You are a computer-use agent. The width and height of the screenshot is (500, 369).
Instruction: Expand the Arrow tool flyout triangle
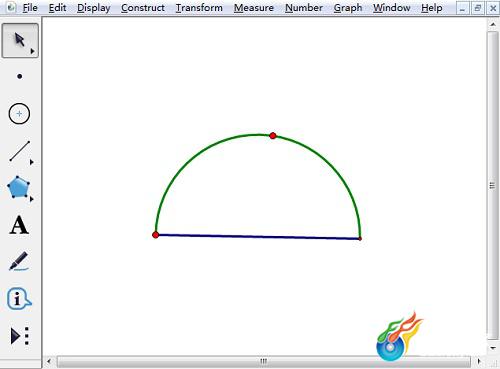tap(32, 51)
